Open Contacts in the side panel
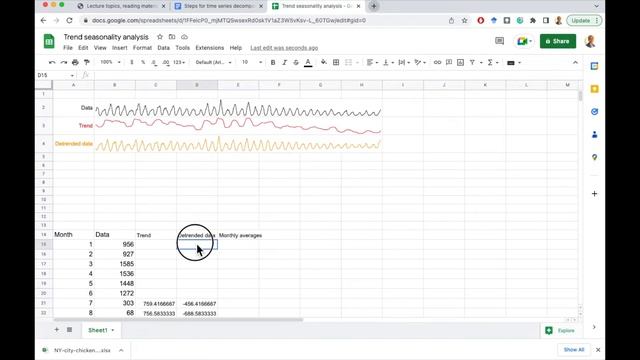 (594, 134)
